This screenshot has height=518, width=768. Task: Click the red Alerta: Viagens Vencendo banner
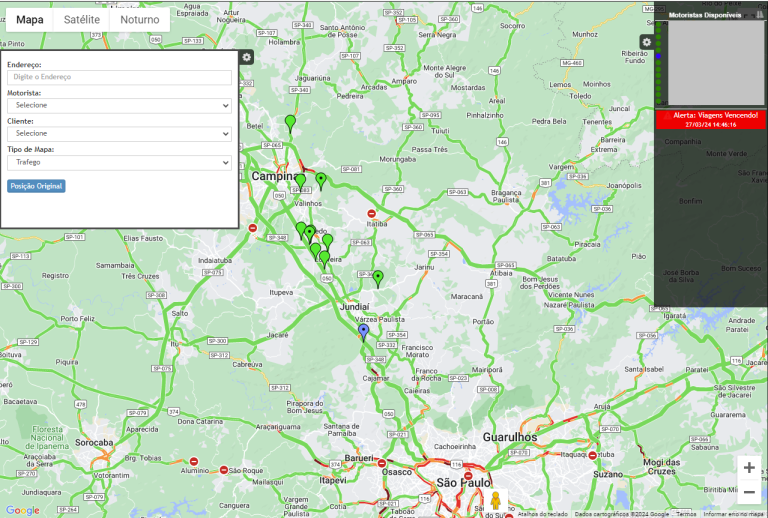pyautogui.click(x=710, y=120)
